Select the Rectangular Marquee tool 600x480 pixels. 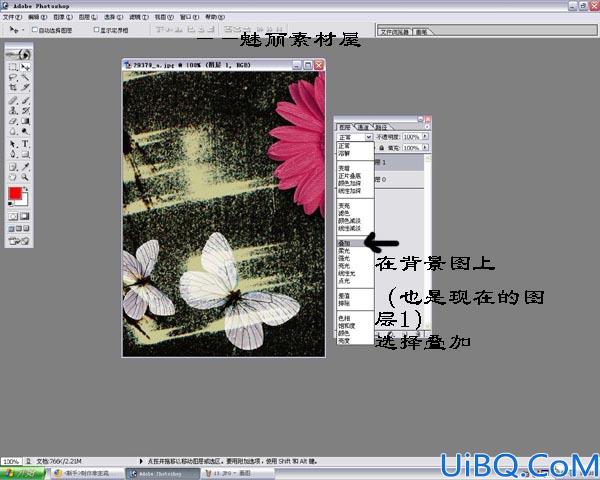pyautogui.click(x=13, y=67)
